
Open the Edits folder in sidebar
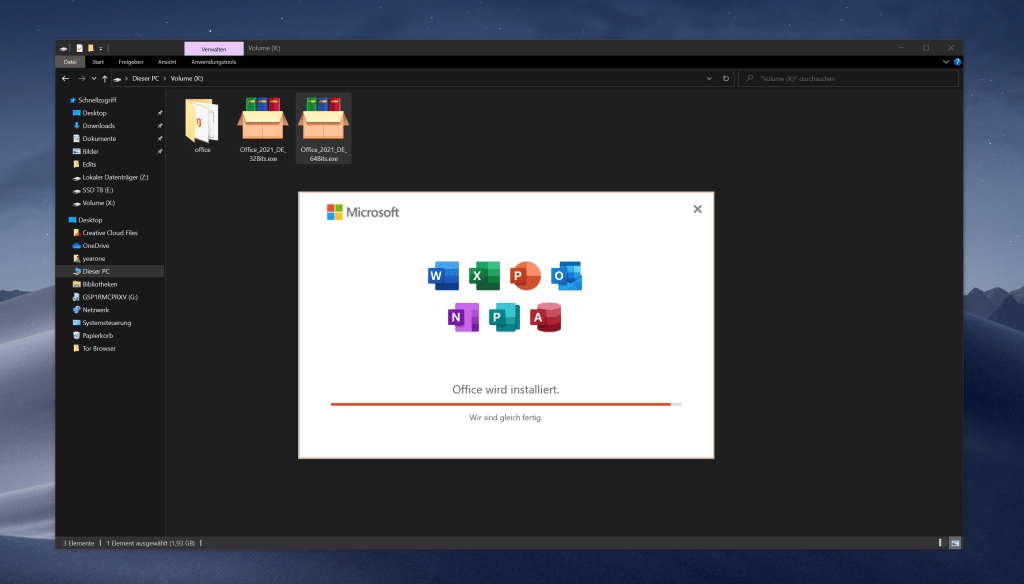click(x=89, y=164)
